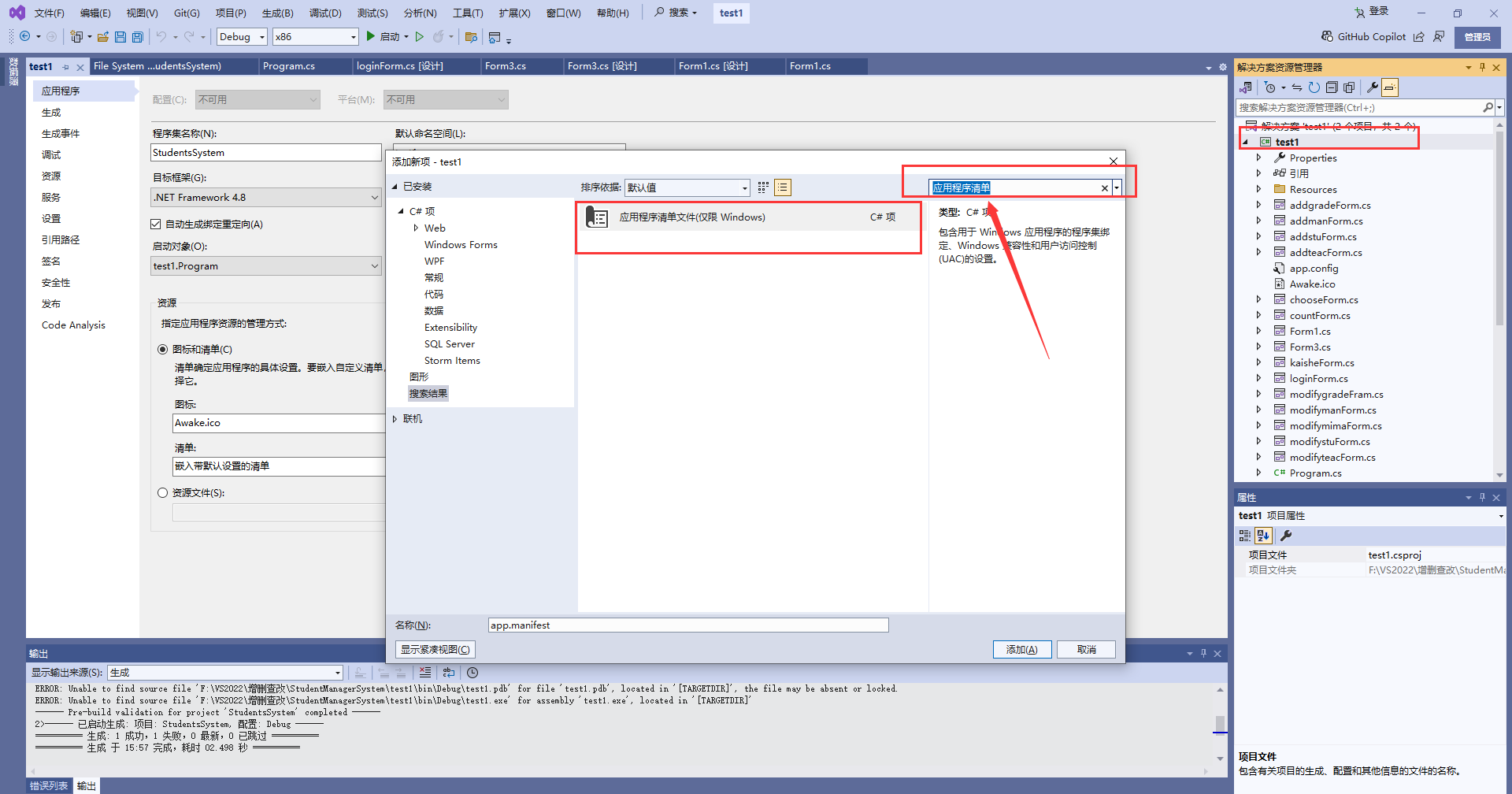Click the GitHub Copilot icon

pyautogui.click(x=1328, y=37)
